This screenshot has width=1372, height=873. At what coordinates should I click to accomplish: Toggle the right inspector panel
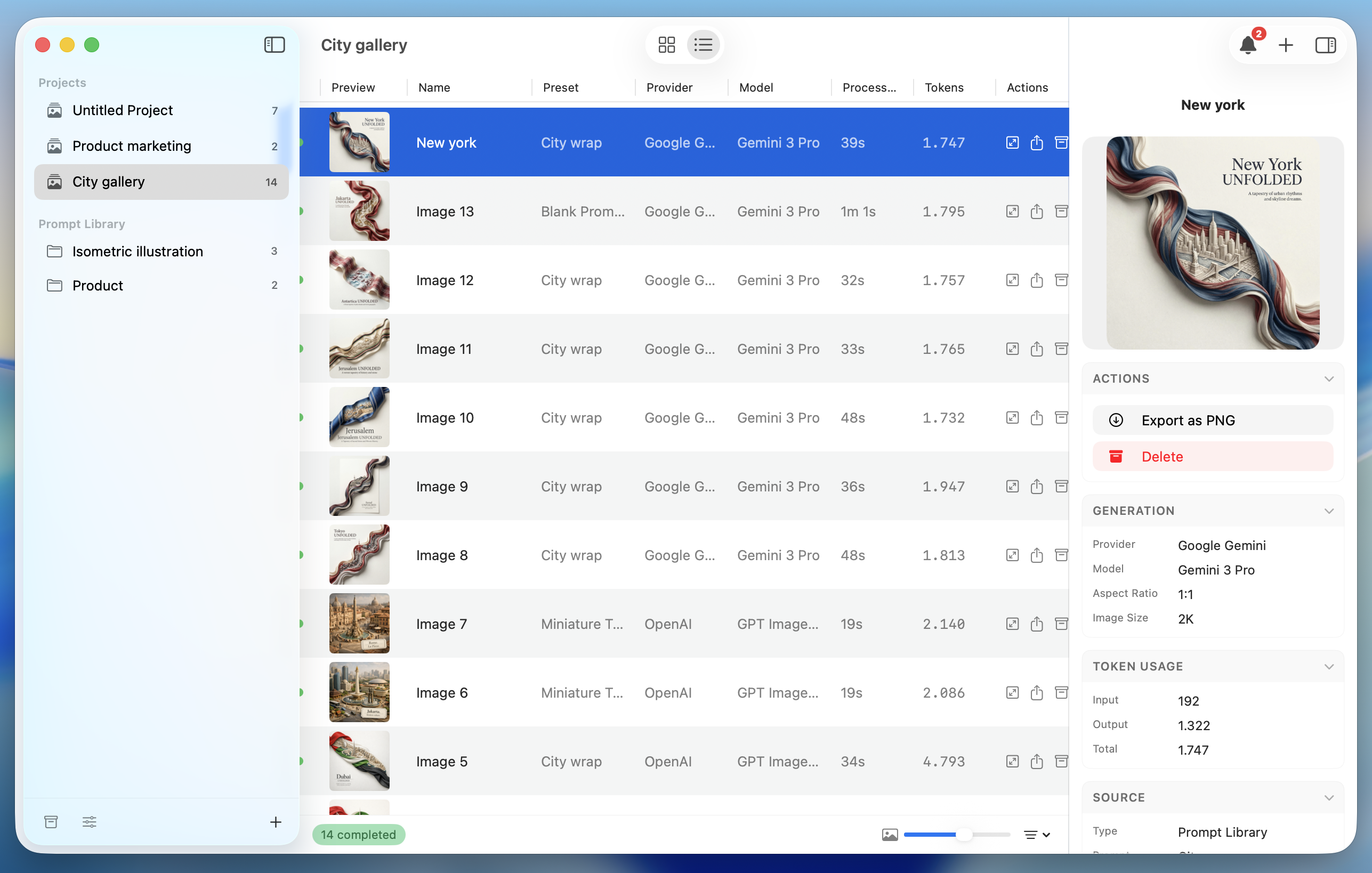[1325, 45]
